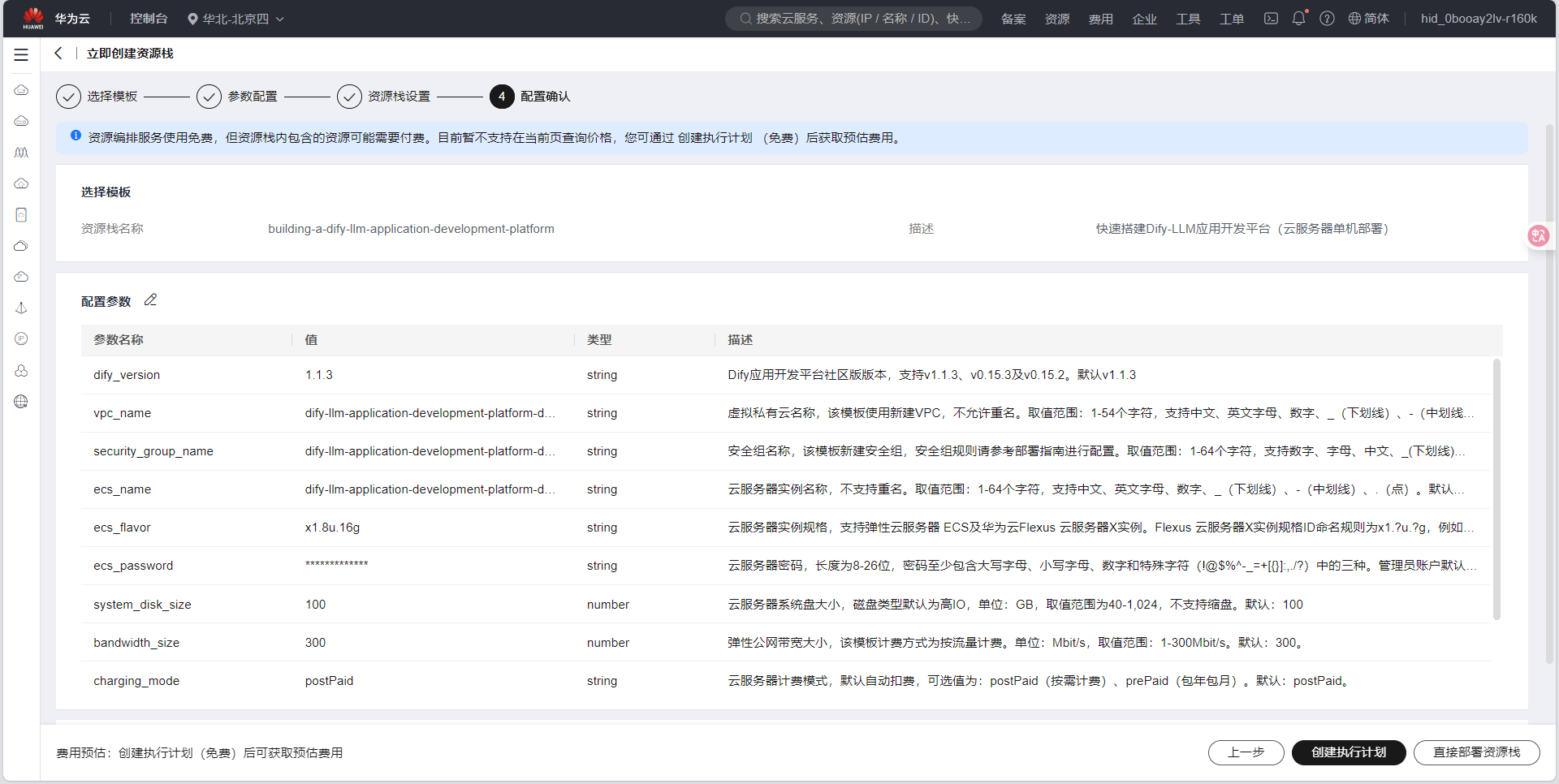Open the second cloud disk sidebar icon

tap(21, 121)
